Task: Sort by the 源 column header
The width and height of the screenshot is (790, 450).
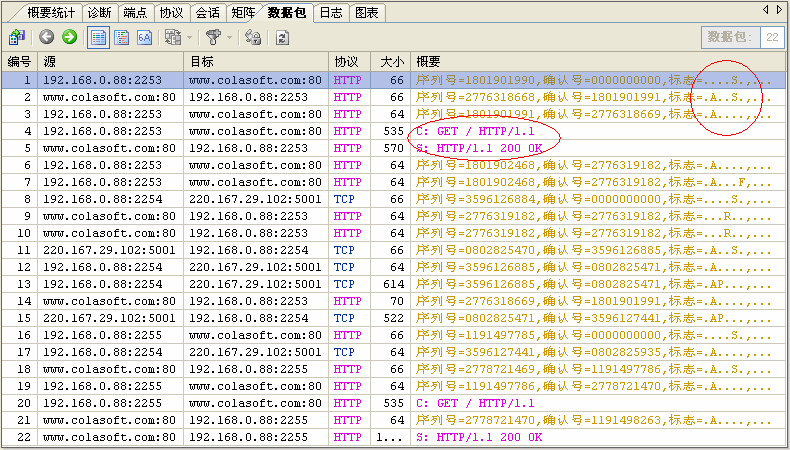Action: pyautogui.click(x=110, y=61)
